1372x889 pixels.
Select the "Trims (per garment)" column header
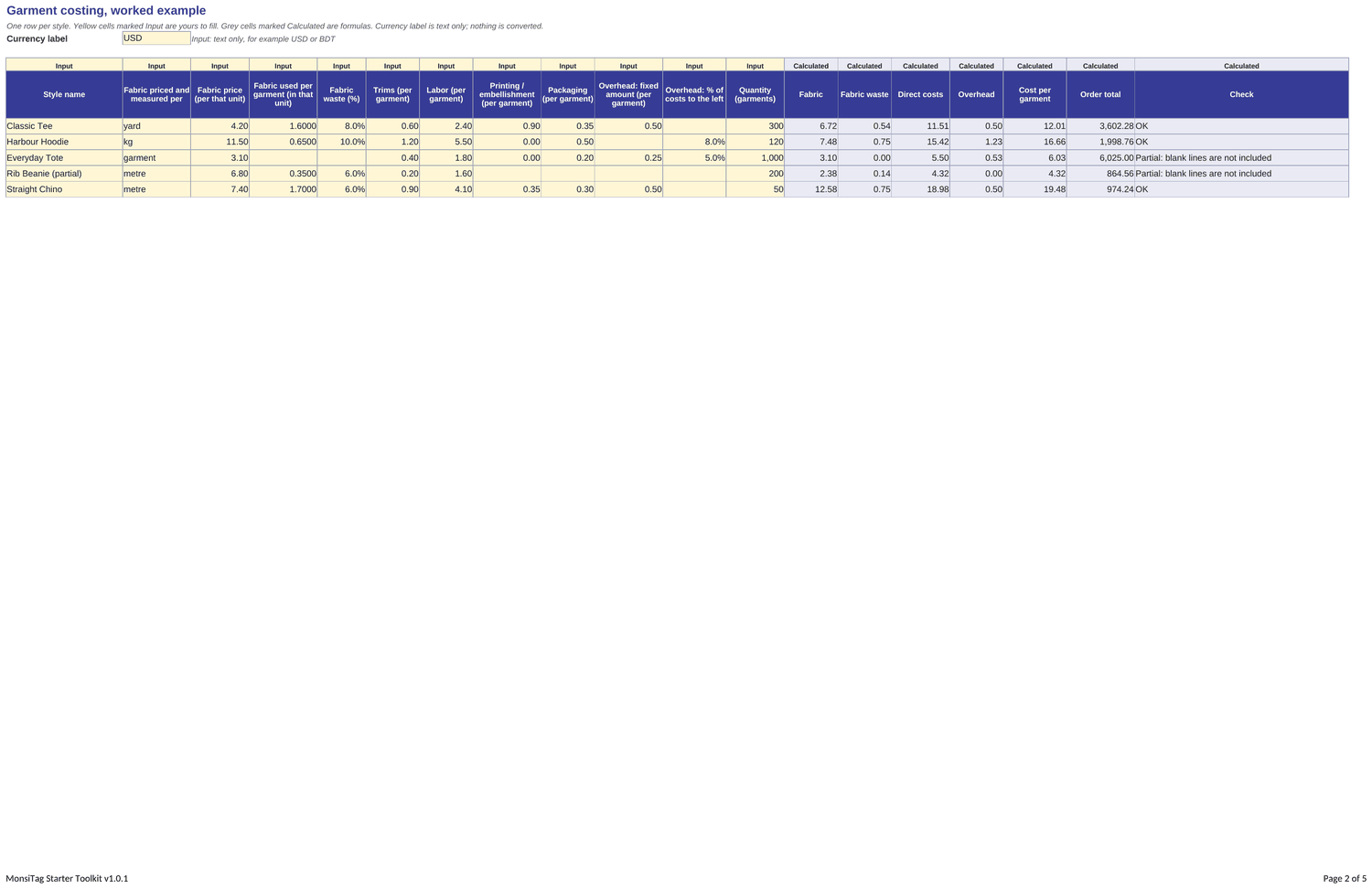pyautogui.click(x=392, y=94)
